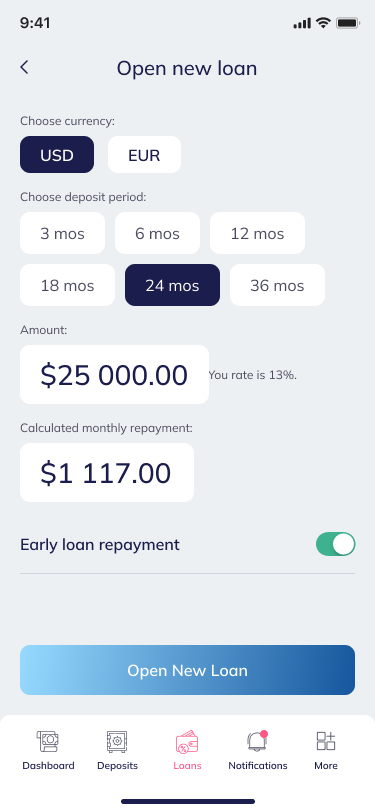Click the Open New Loan button
The width and height of the screenshot is (375, 812).
tap(188, 670)
